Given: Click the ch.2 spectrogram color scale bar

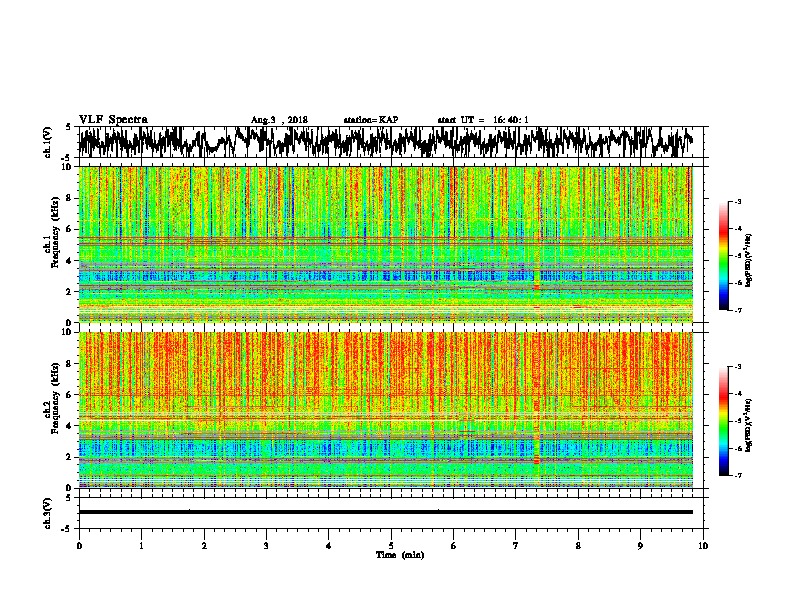Looking at the screenshot, I should [723, 421].
